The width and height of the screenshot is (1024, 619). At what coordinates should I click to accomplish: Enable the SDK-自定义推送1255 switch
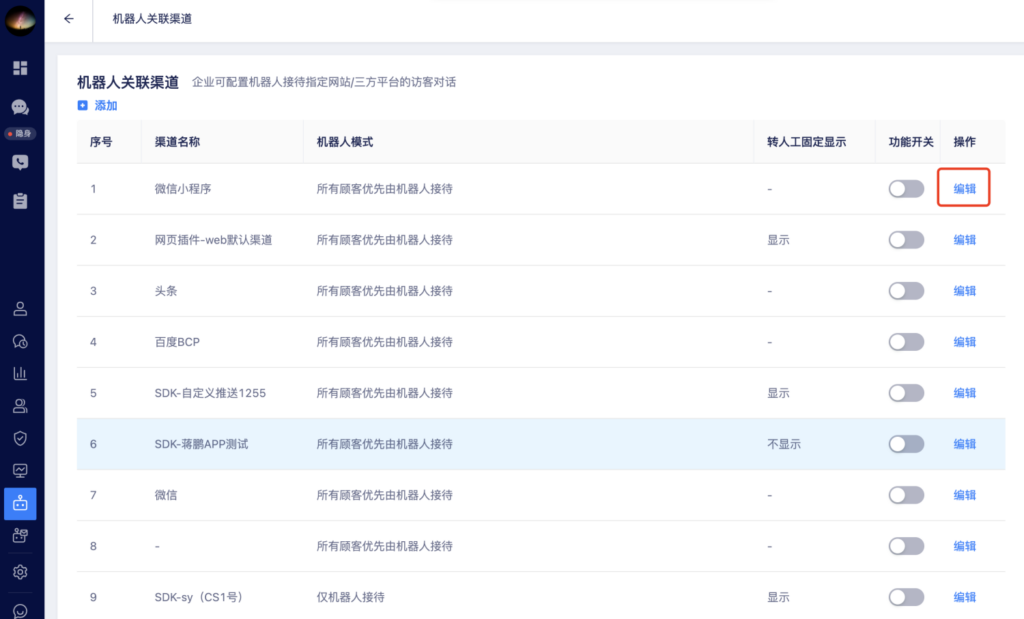(906, 392)
